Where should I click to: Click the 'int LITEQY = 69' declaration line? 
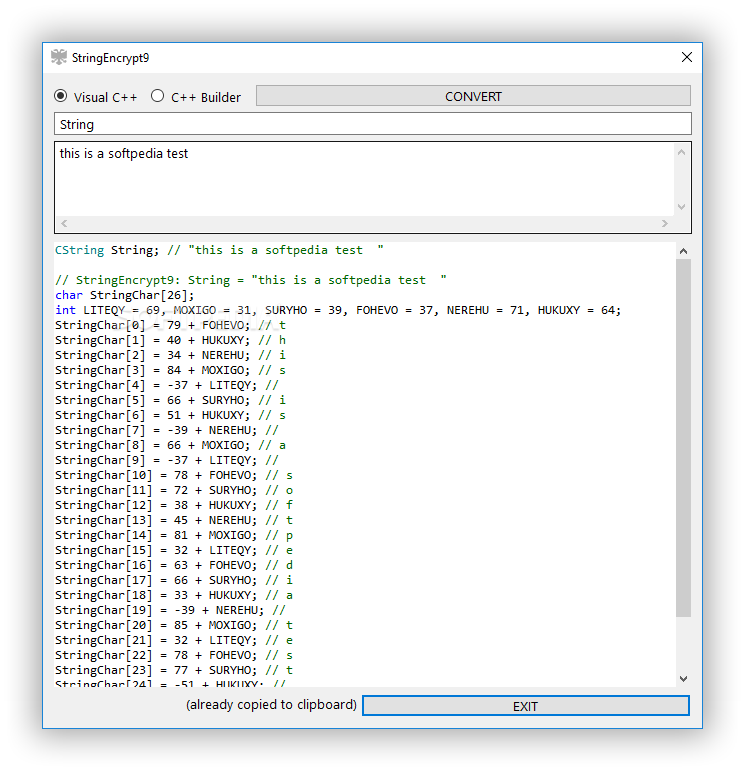[x=338, y=310]
